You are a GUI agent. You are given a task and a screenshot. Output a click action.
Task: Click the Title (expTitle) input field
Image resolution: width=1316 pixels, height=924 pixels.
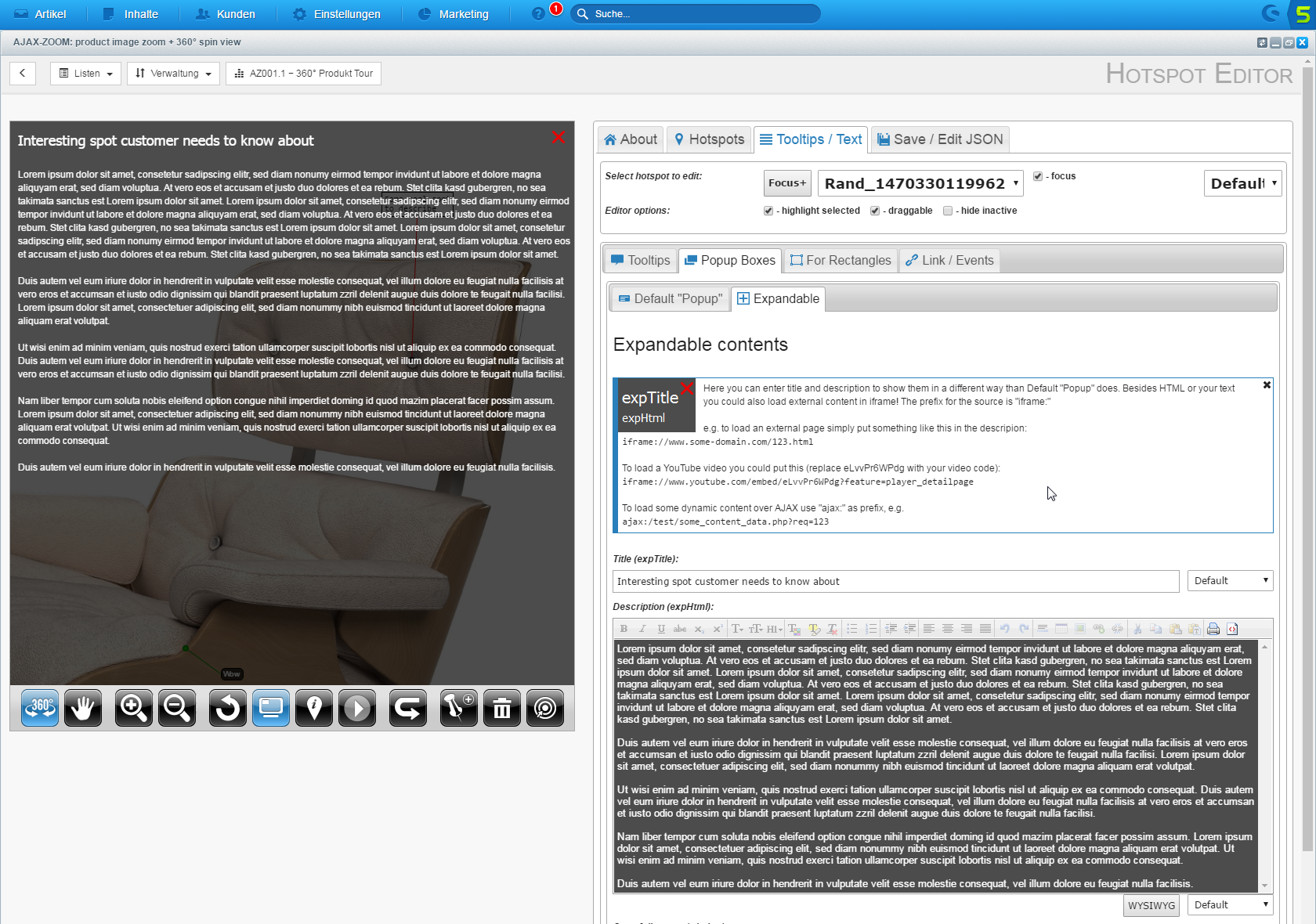click(x=895, y=581)
